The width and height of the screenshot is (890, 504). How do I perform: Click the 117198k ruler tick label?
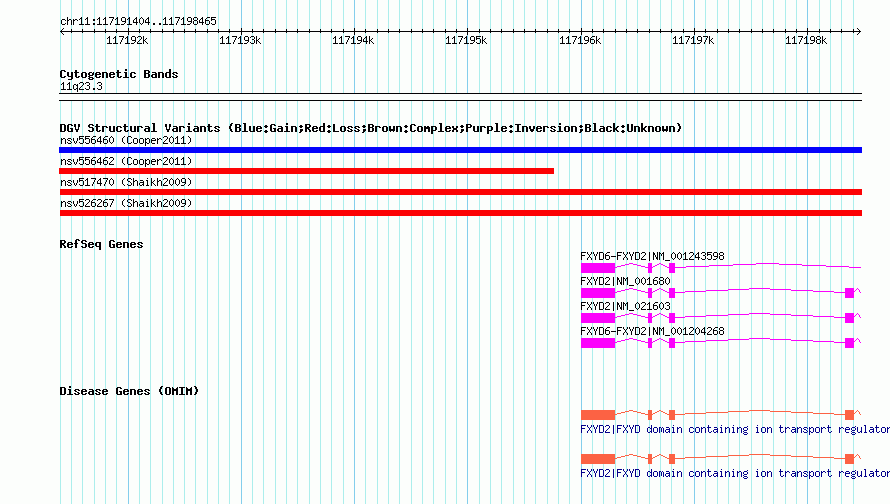(805, 40)
